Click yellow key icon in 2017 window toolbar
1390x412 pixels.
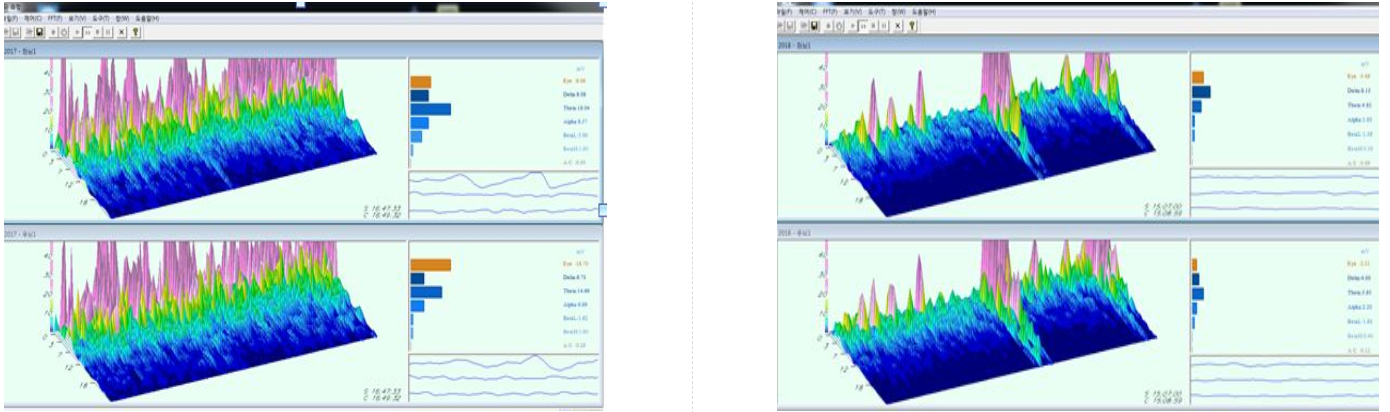point(135,32)
